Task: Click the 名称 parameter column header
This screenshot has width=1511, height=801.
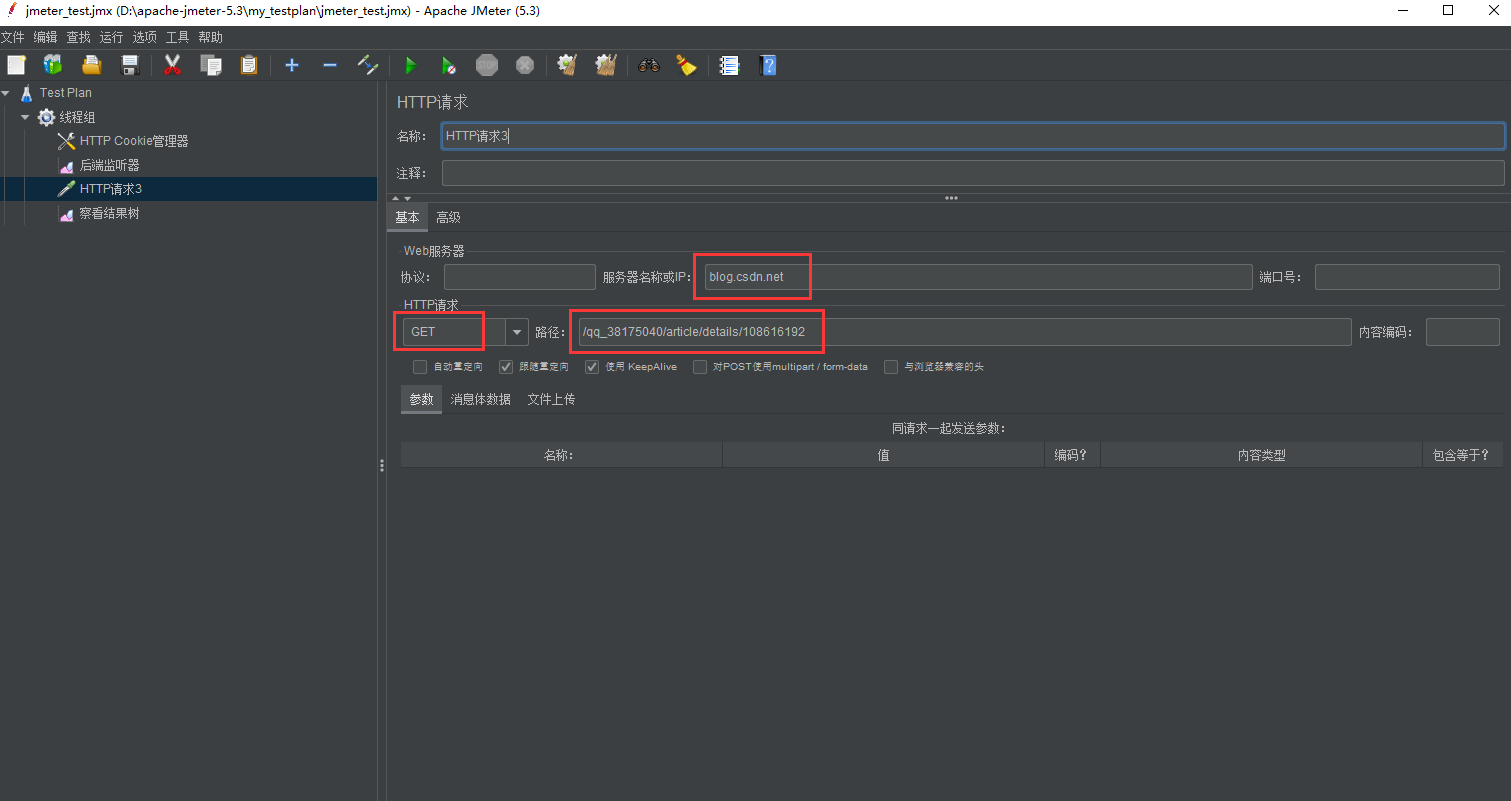Action: (x=561, y=455)
